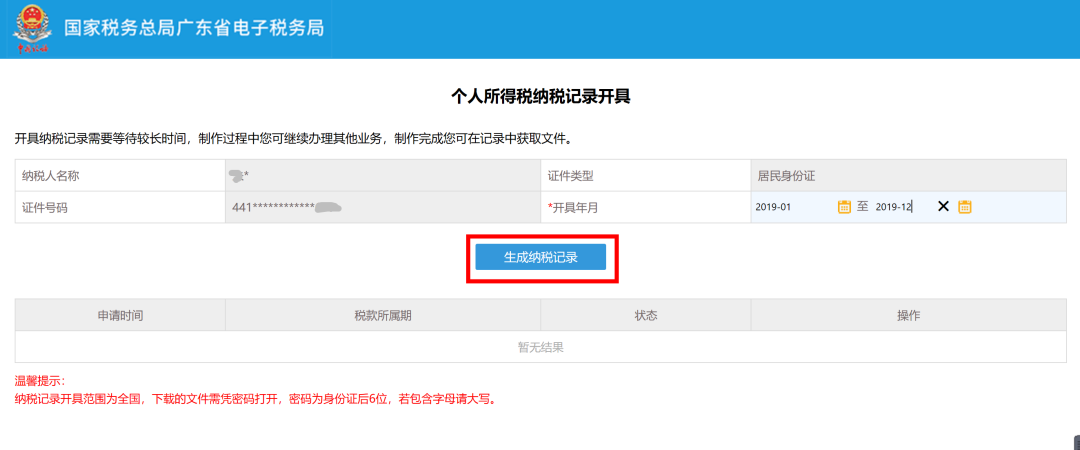Click the 居民身份证 certificate type field
The width and height of the screenshot is (1080, 450).
pos(907,176)
